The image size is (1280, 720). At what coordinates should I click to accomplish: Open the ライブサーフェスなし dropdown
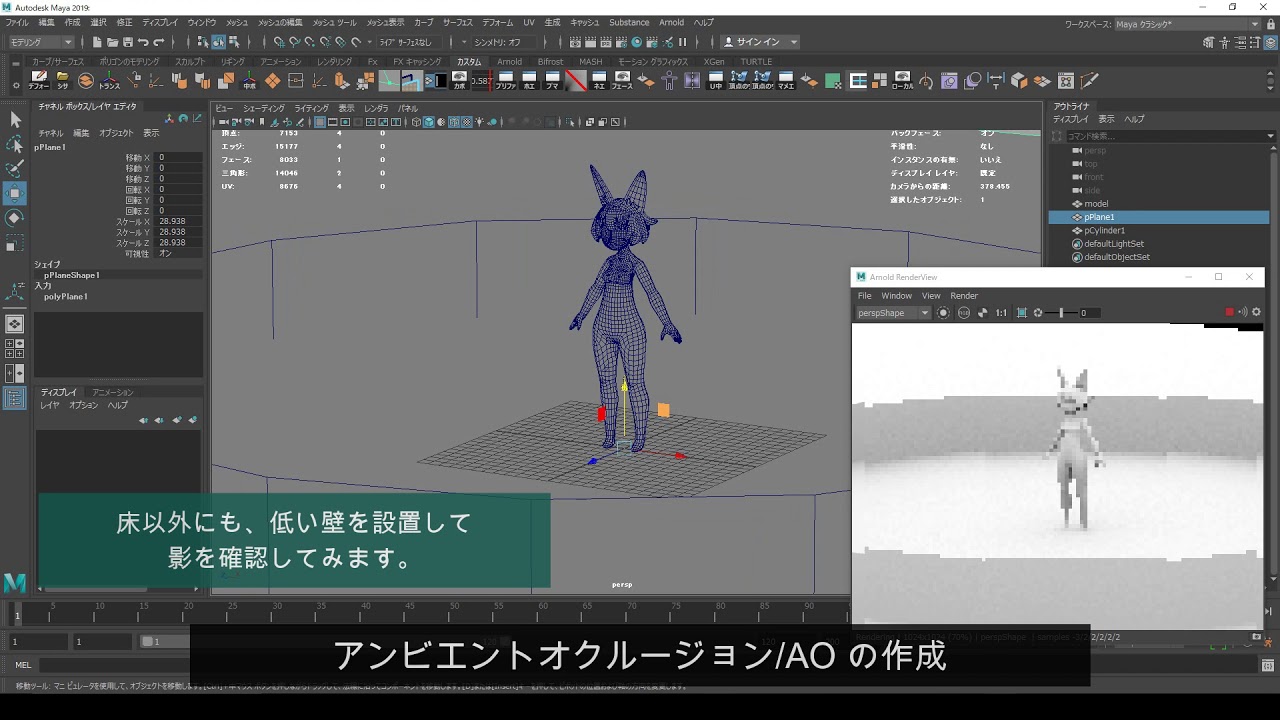tap(410, 42)
